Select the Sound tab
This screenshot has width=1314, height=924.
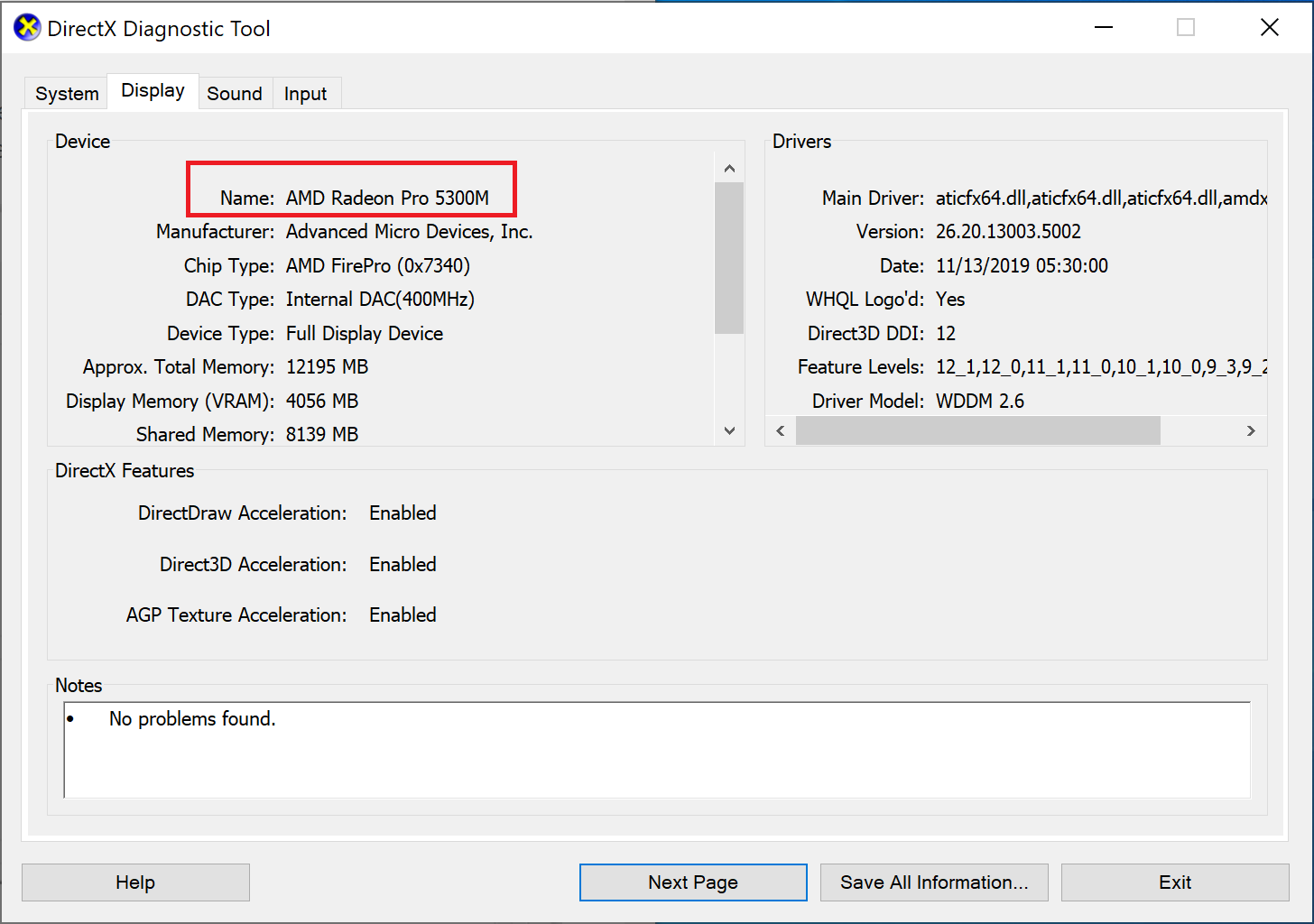pyautogui.click(x=235, y=93)
